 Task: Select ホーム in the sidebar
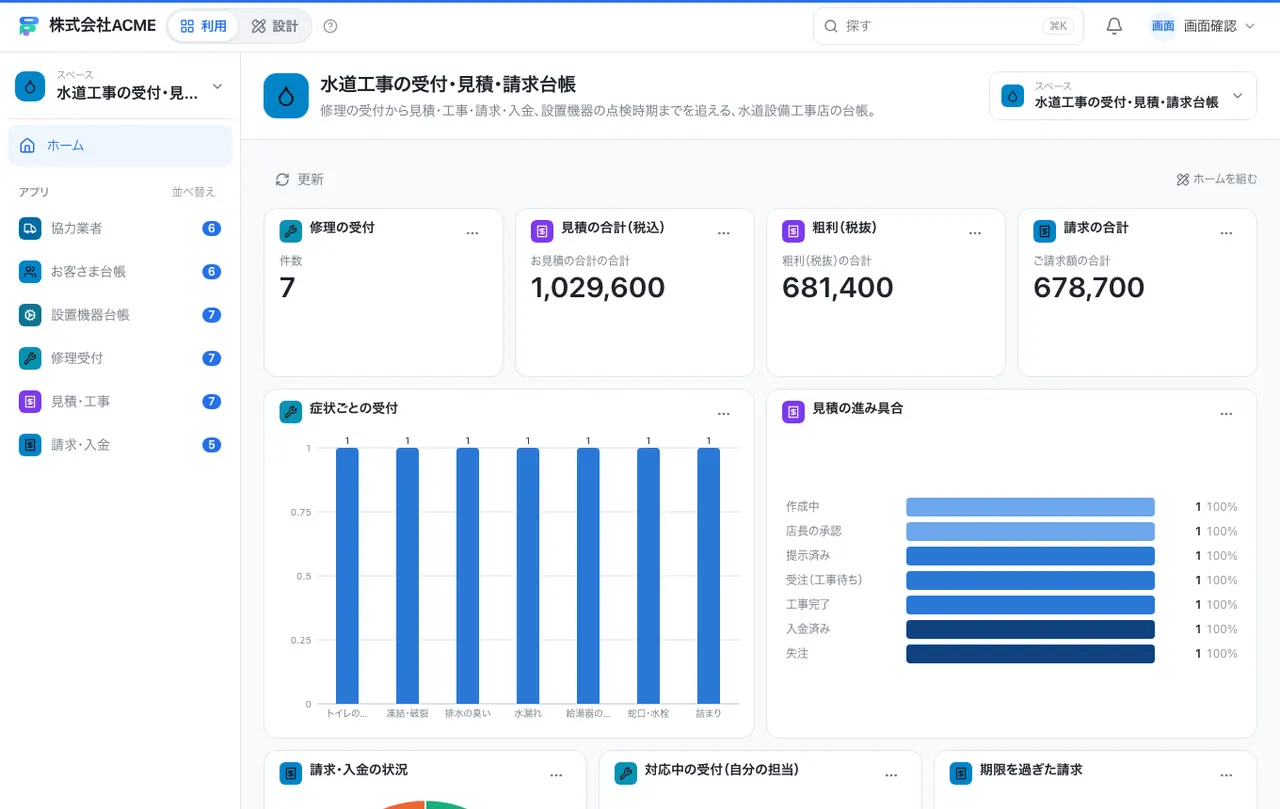coord(120,145)
